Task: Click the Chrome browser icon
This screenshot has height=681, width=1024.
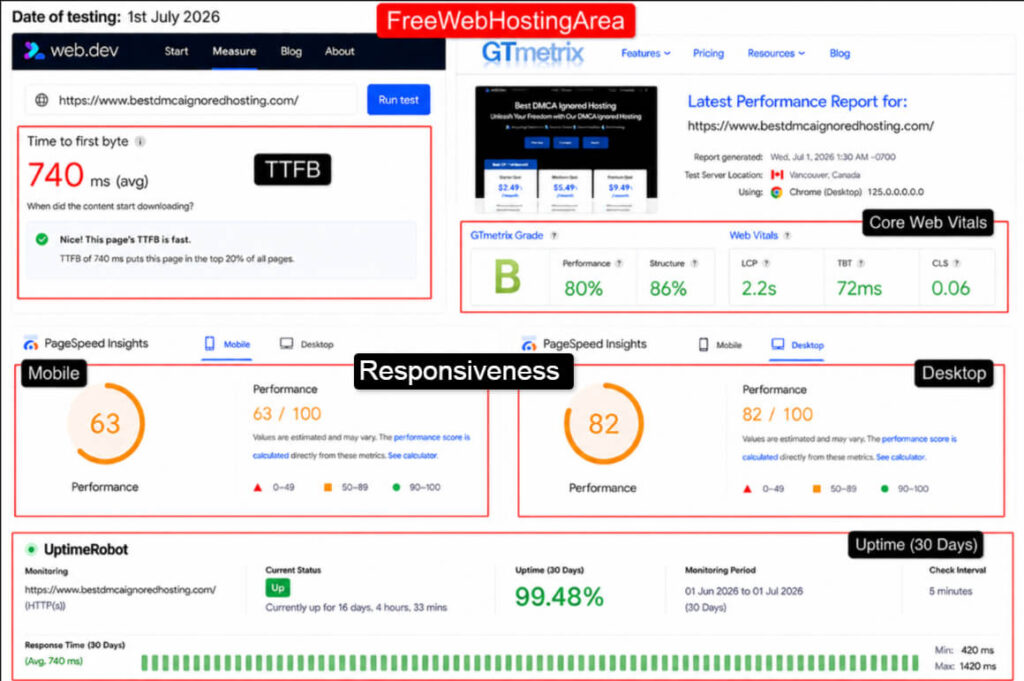Action: pyautogui.click(x=776, y=192)
